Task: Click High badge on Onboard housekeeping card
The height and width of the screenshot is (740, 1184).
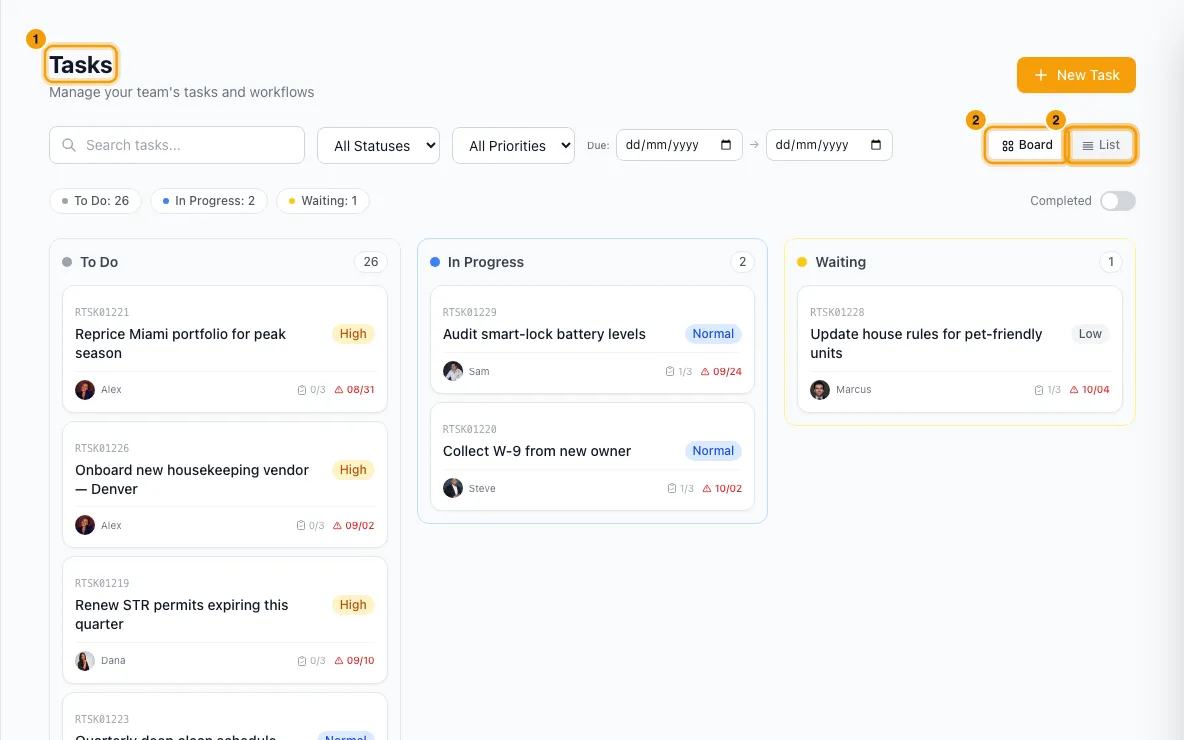Action: click(x=353, y=470)
